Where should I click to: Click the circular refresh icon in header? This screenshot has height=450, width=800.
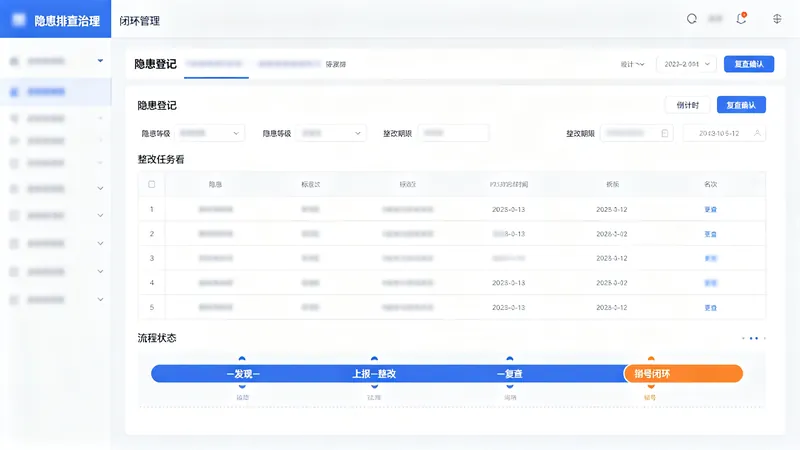click(x=691, y=19)
